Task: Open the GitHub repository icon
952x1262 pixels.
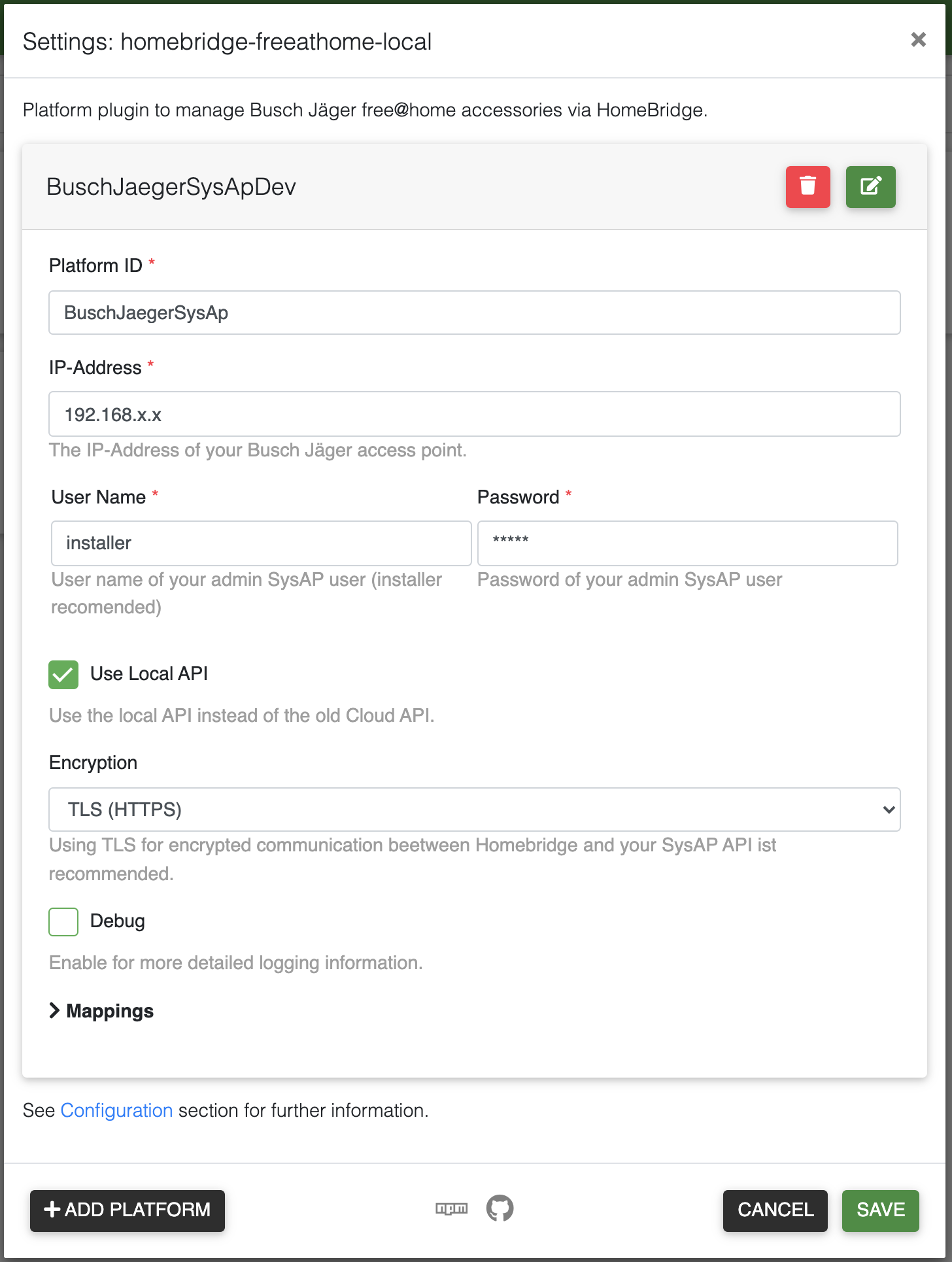Action: [500, 1208]
